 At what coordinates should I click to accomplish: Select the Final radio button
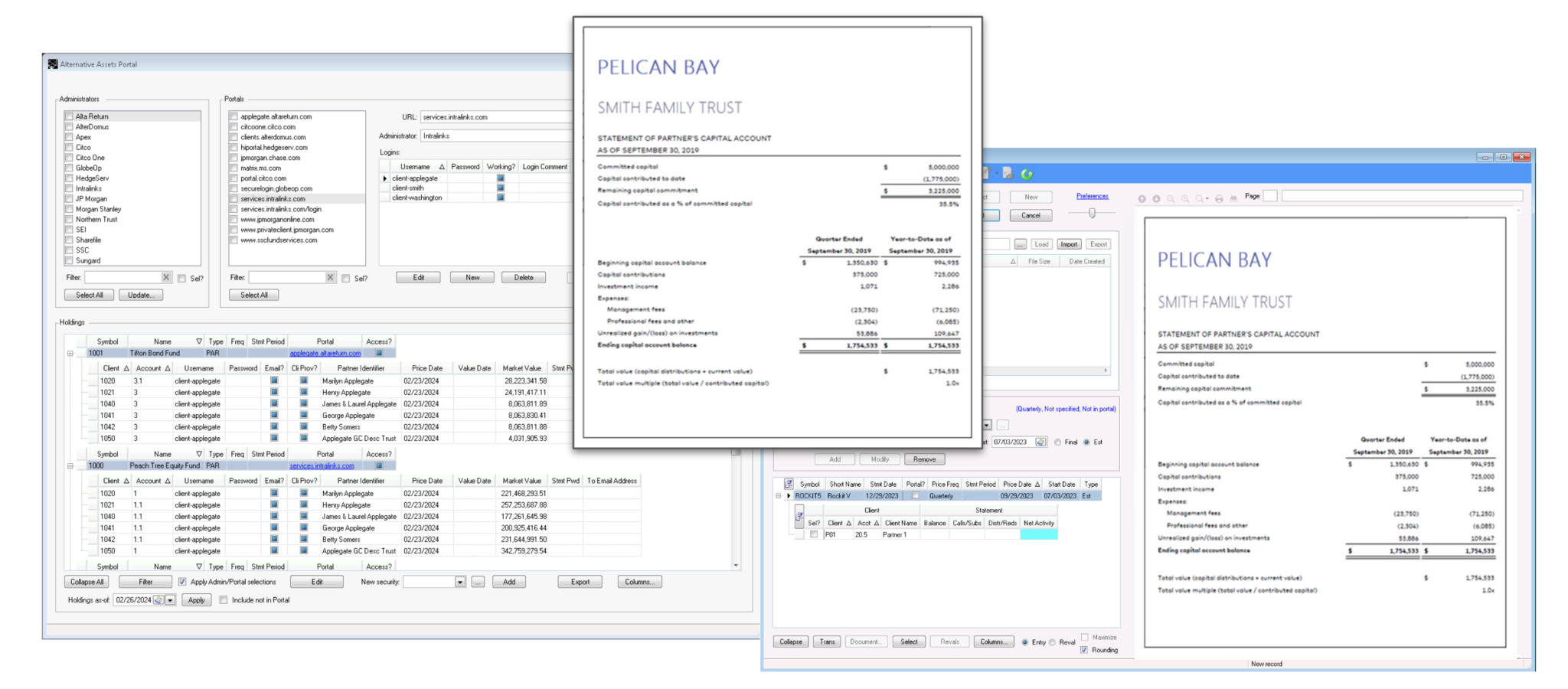[x=1058, y=442]
